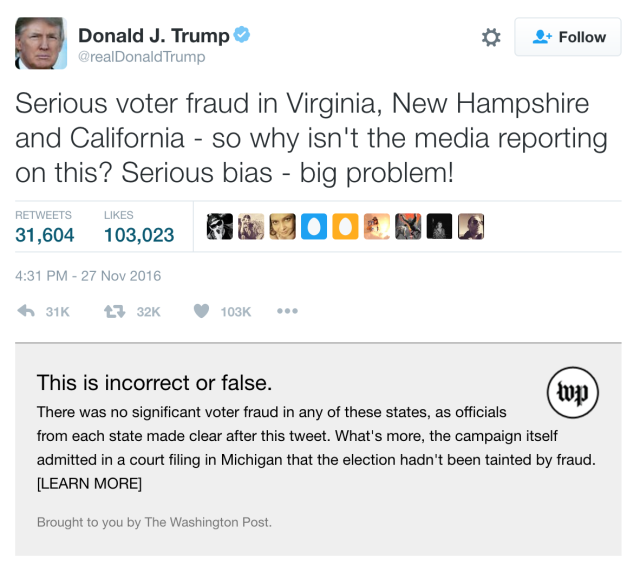Click the orange egg avatar

(345, 227)
